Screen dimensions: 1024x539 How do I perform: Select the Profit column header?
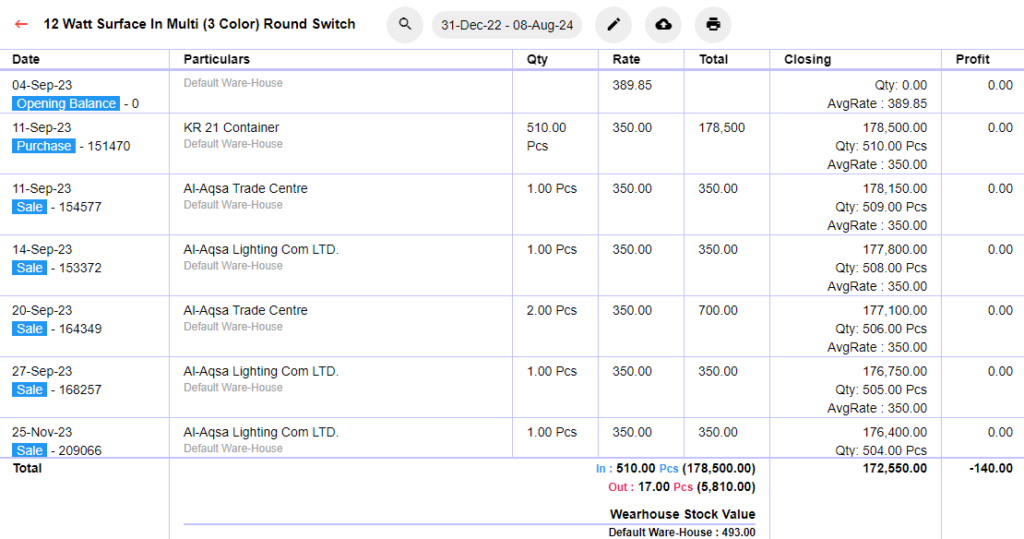(x=972, y=59)
